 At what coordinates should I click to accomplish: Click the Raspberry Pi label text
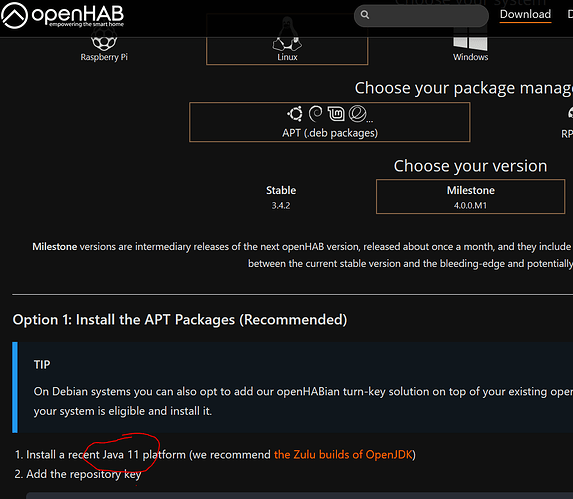tap(104, 57)
